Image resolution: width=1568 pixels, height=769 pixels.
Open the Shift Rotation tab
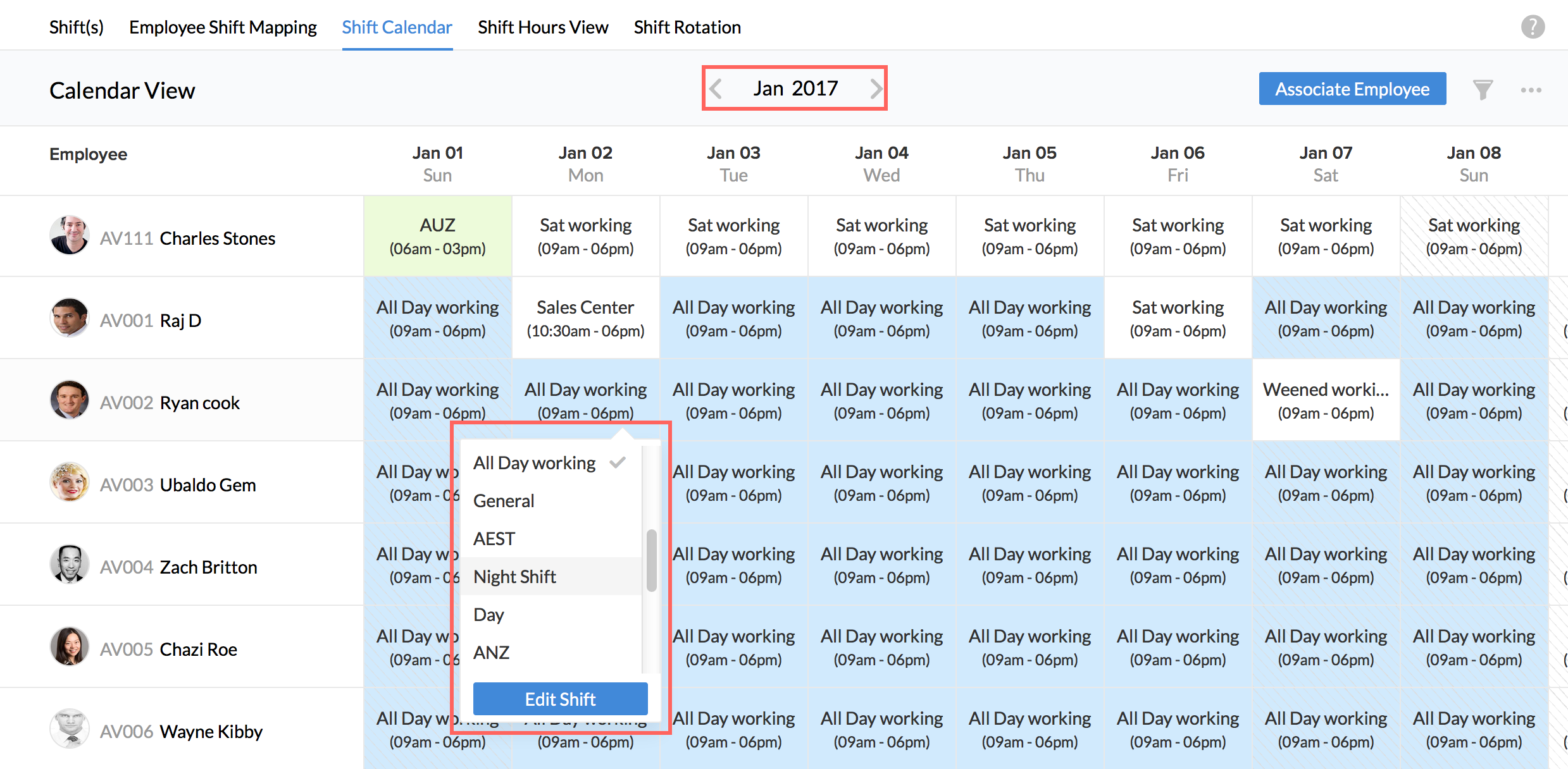687,27
